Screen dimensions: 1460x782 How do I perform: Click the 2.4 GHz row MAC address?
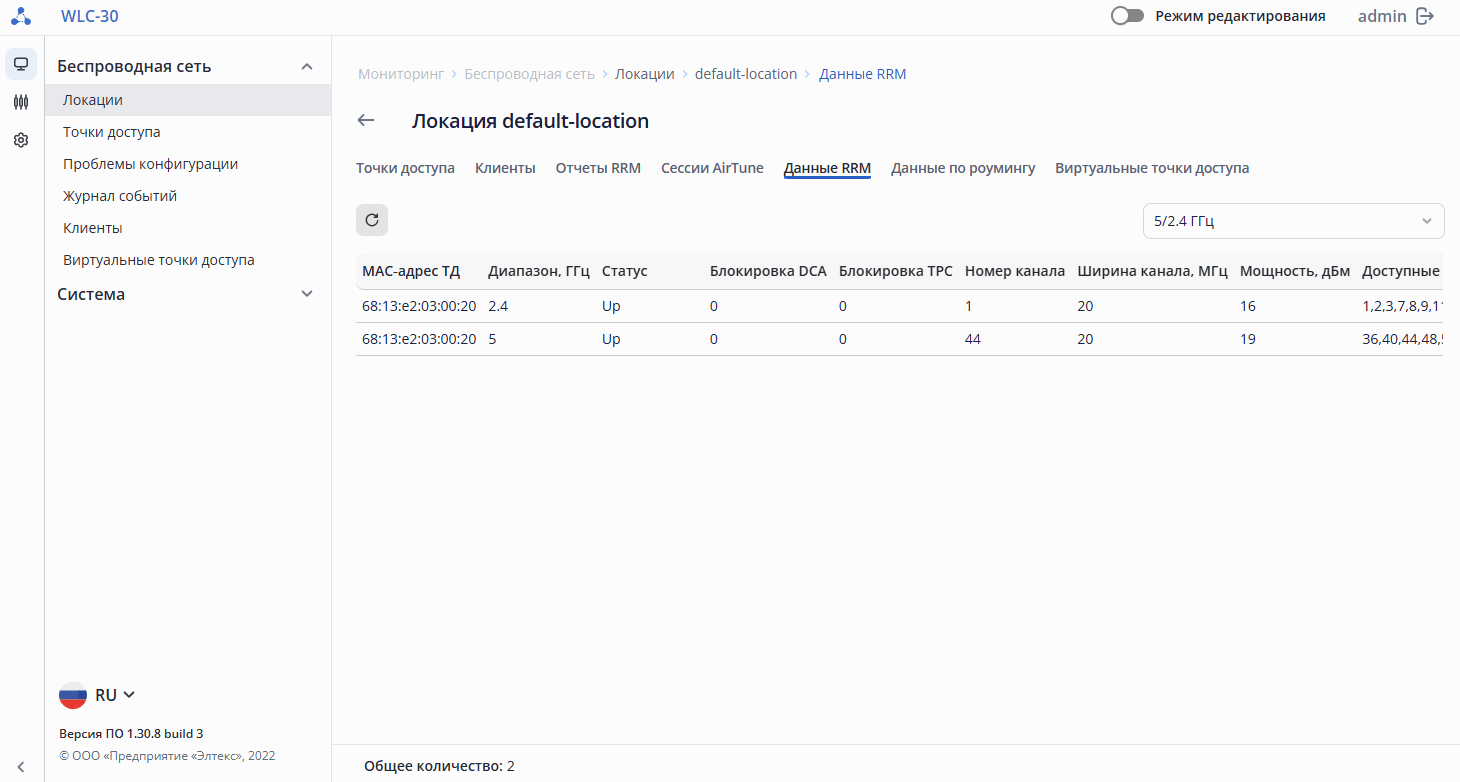(419, 306)
